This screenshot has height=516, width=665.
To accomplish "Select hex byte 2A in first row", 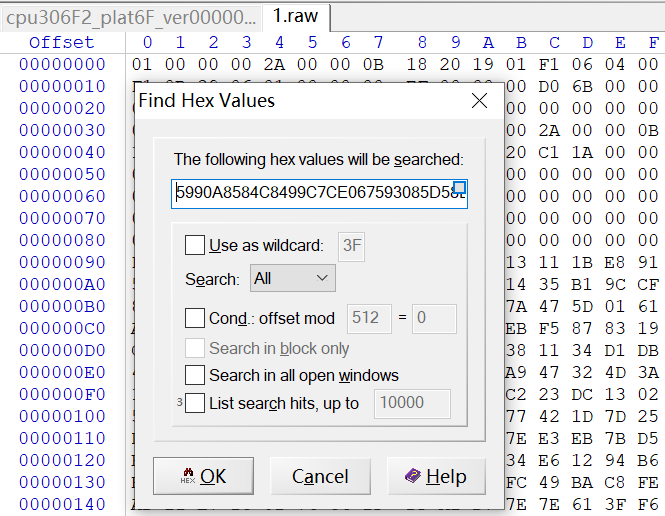I will pyautogui.click(x=274, y=64).
